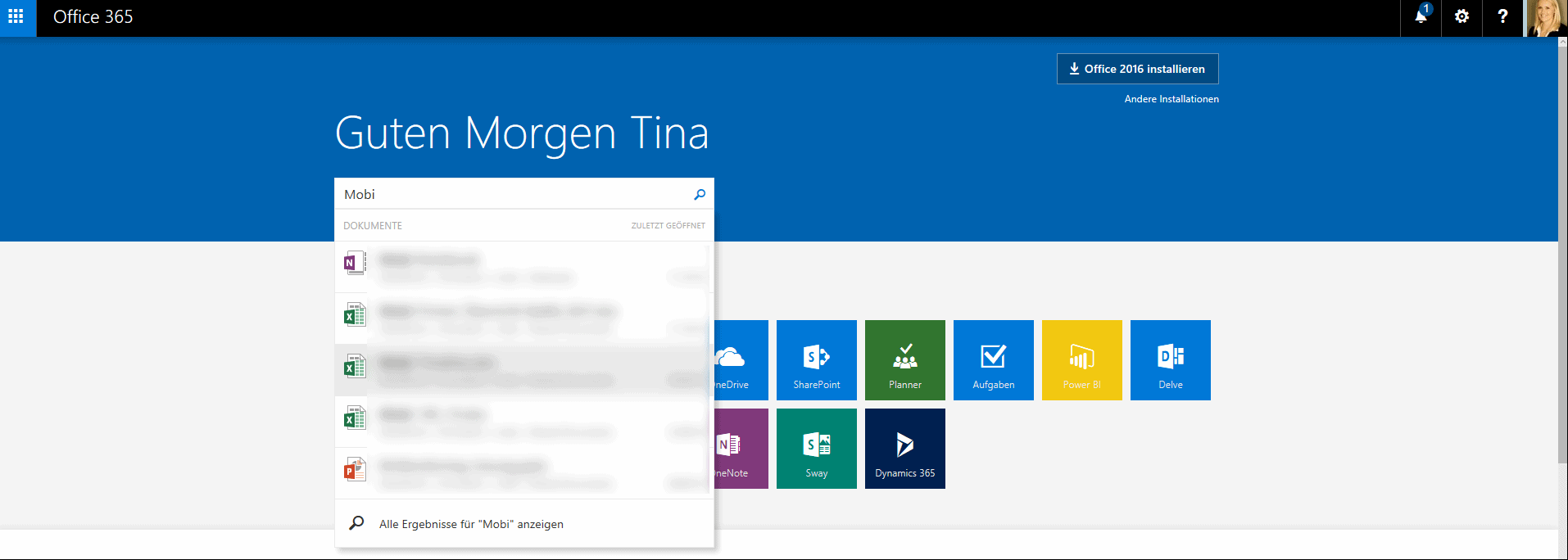Open the help question mark icon

[x=1502, y=17]
